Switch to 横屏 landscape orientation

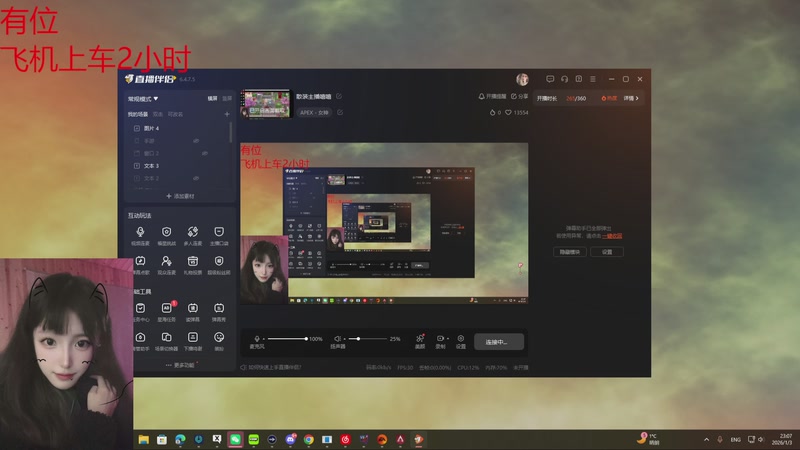point(212,98)
